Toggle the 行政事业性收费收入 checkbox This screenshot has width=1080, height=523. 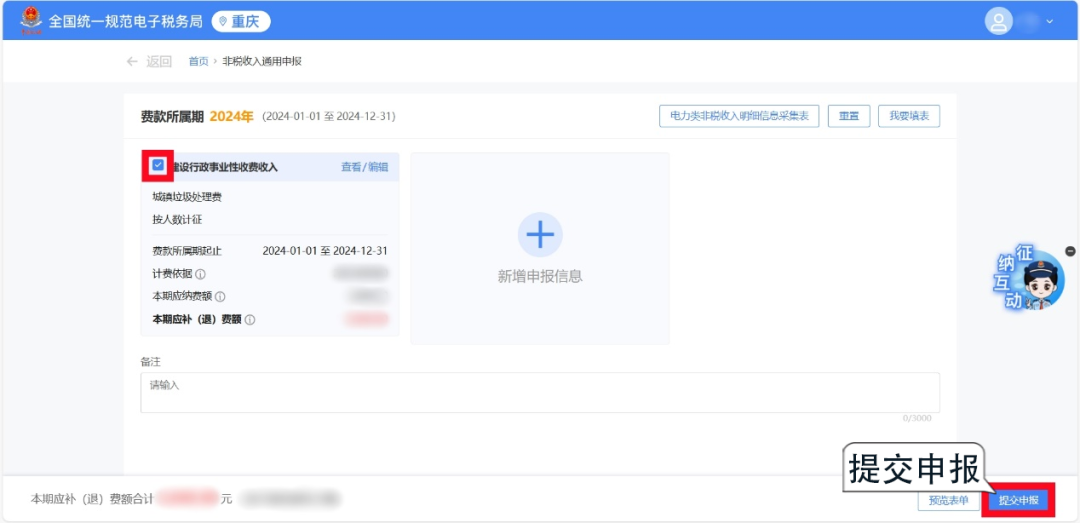[x=158, y=166]
